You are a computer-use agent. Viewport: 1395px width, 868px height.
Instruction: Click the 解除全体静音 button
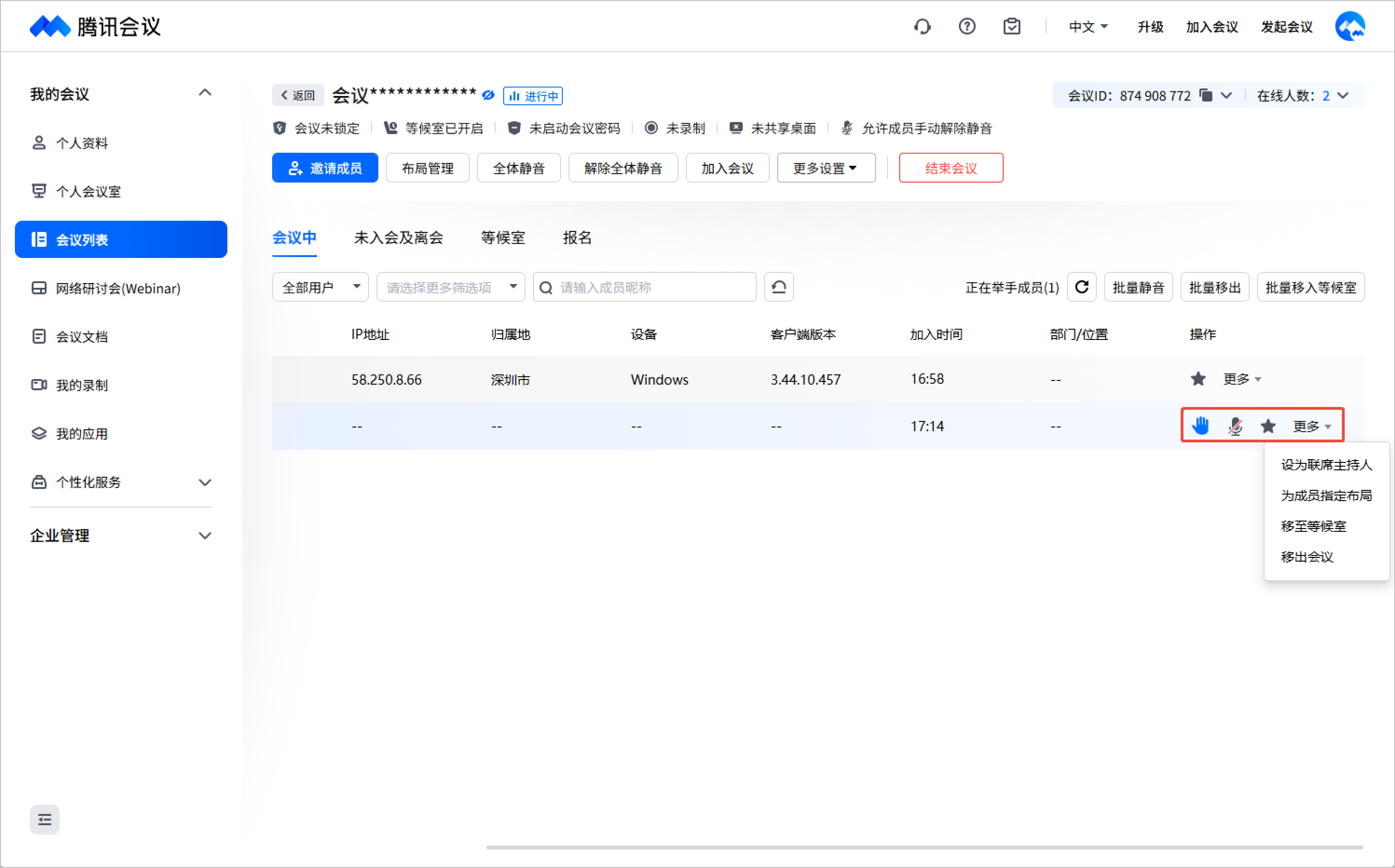pos(623,168)
